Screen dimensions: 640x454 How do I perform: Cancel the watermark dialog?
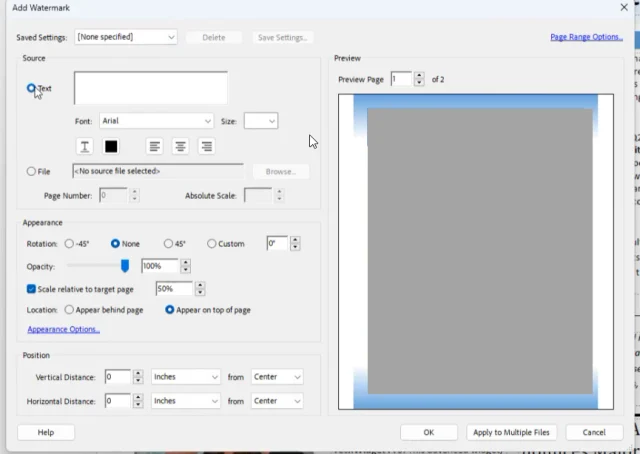pos(594,432)
